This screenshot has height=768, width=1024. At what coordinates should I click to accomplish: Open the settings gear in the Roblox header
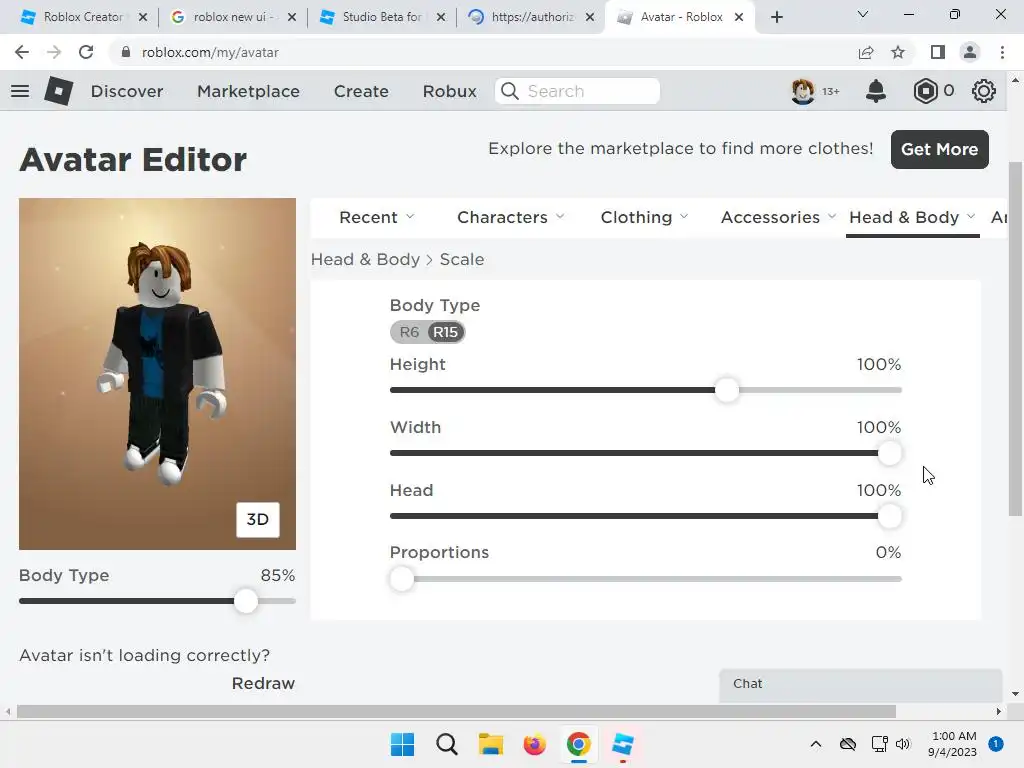(x=984, y=91)
